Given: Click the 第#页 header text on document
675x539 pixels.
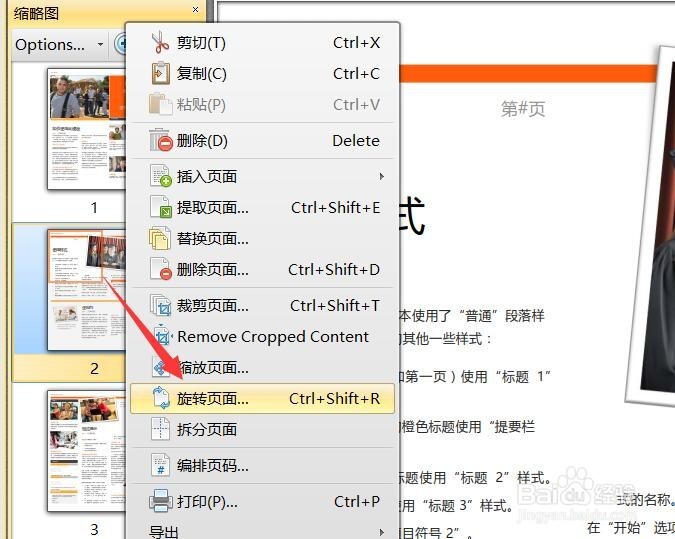Looking at the screenshot, I should pos(523,108).
